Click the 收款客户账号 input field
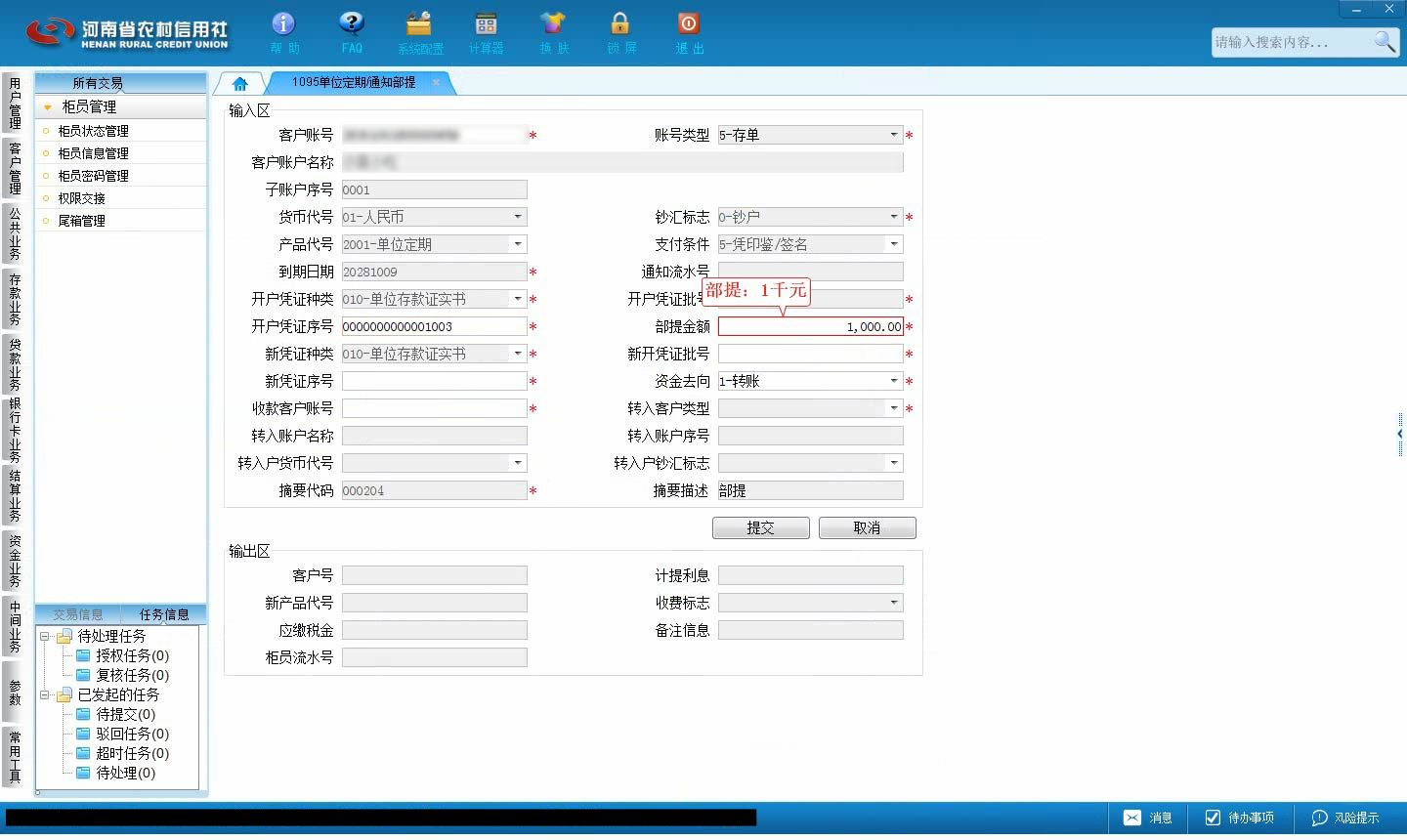 434,408
